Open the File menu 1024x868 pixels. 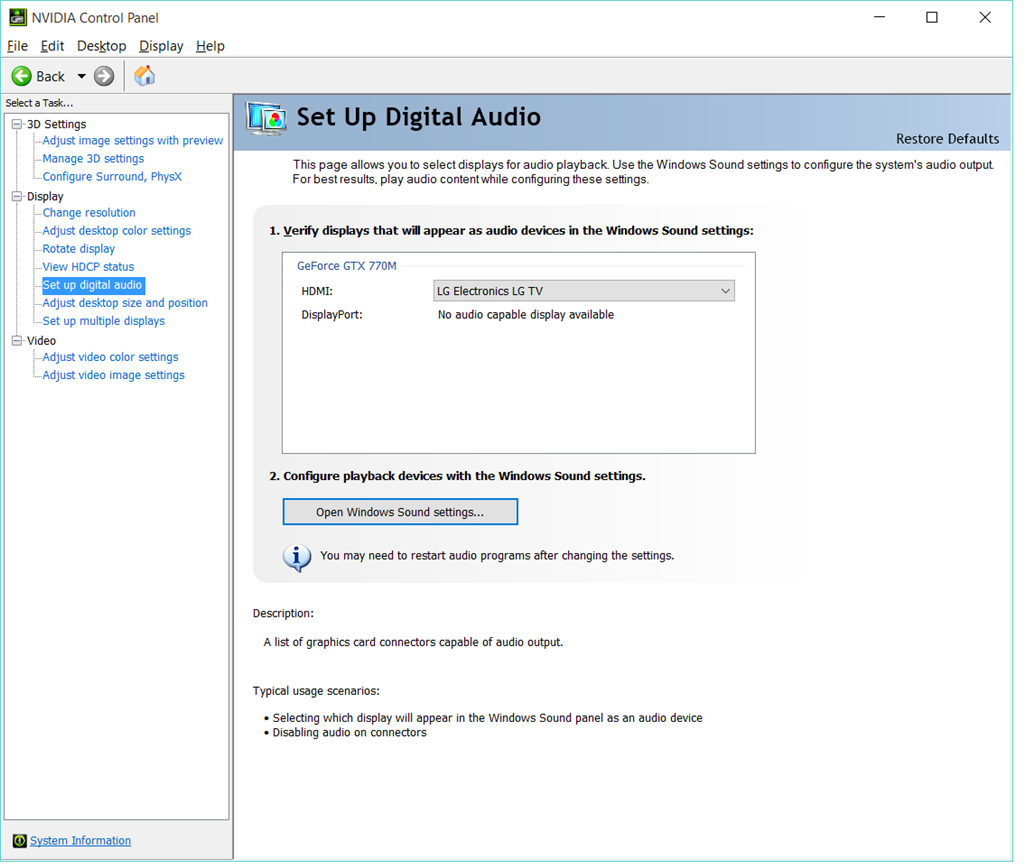(x=18, y=46)
